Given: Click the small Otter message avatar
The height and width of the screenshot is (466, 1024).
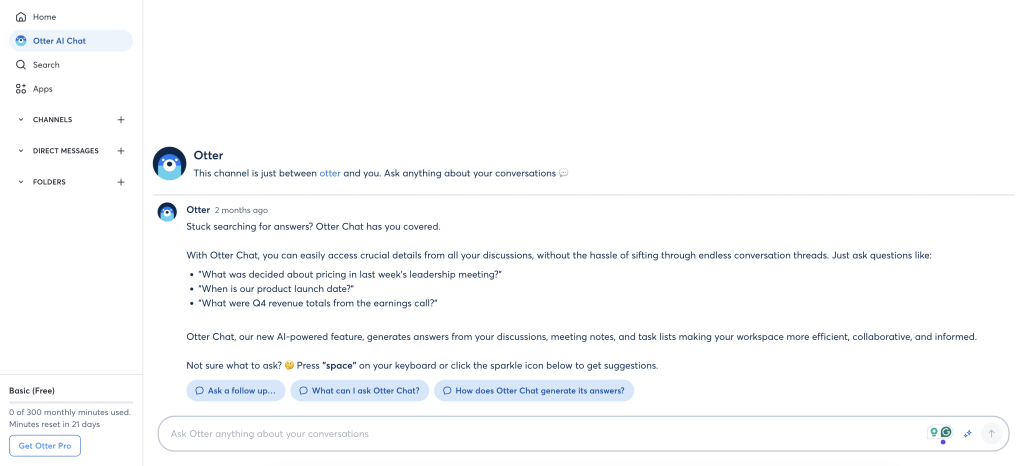Looking at the screenshot, I should click(x=167, y=211).
